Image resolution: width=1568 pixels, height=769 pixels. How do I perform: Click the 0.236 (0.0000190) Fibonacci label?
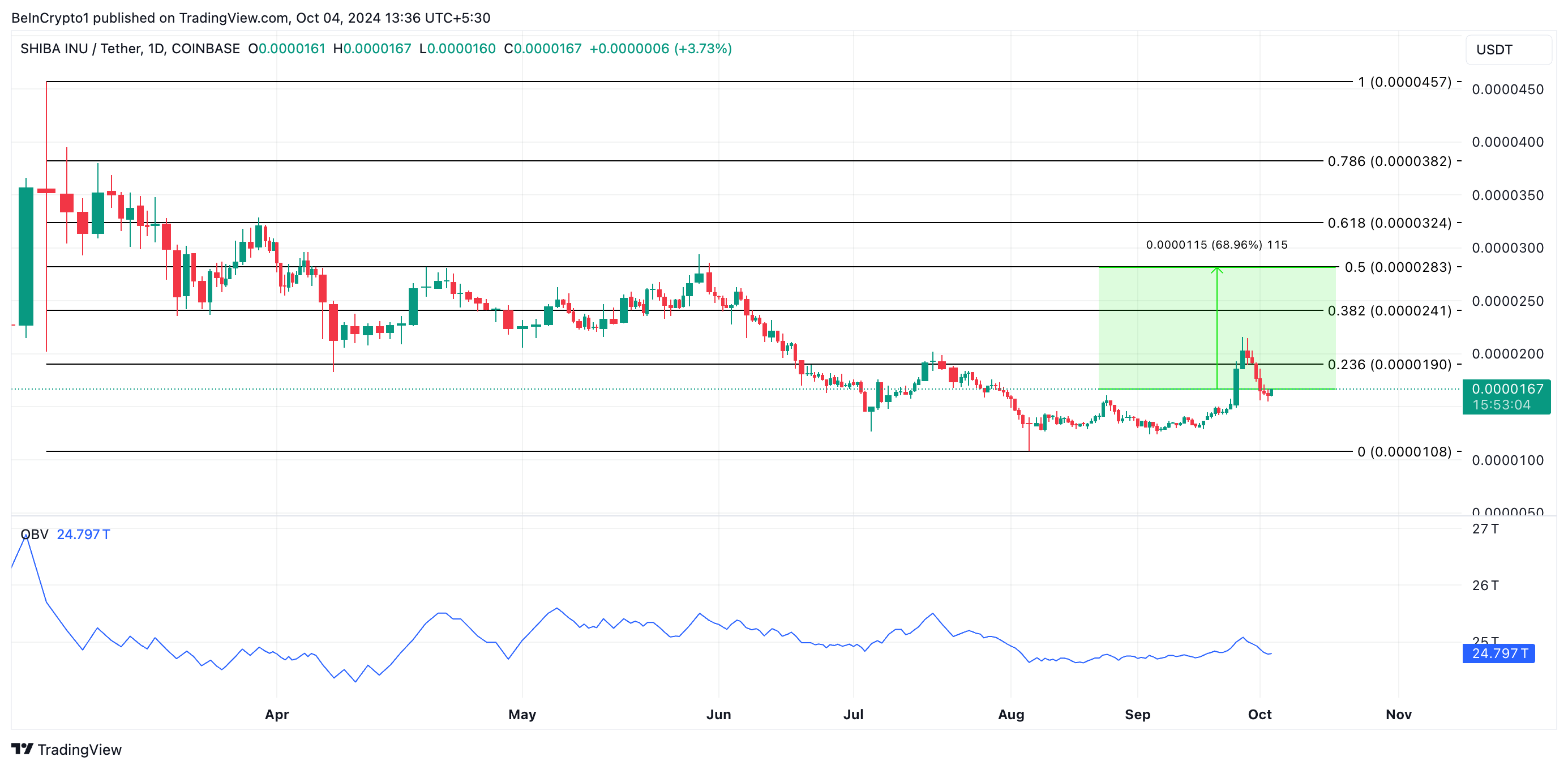pos(1390,365)
